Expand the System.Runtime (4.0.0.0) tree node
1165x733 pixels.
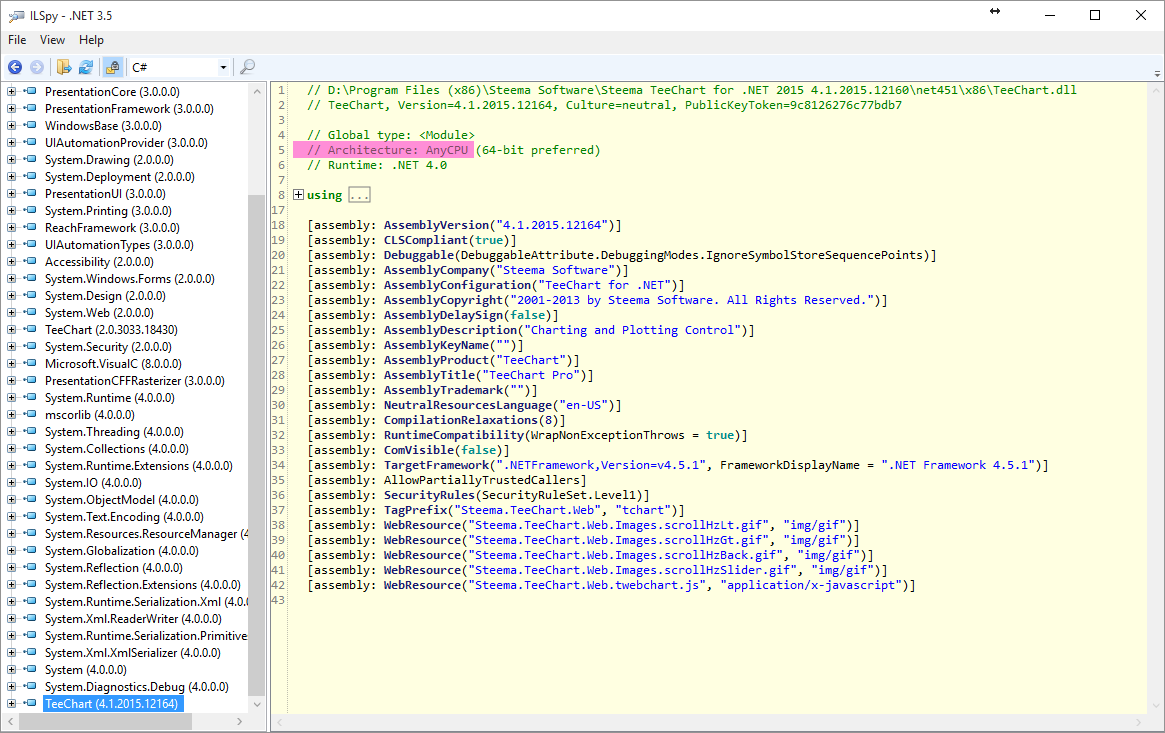11,398
